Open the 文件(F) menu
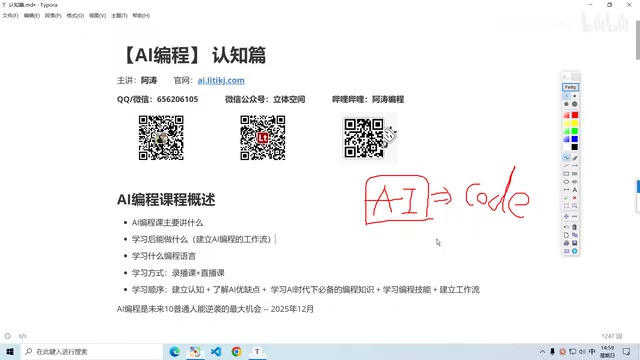The height and width of the screenshot is (360, 640). pos(10,16)
